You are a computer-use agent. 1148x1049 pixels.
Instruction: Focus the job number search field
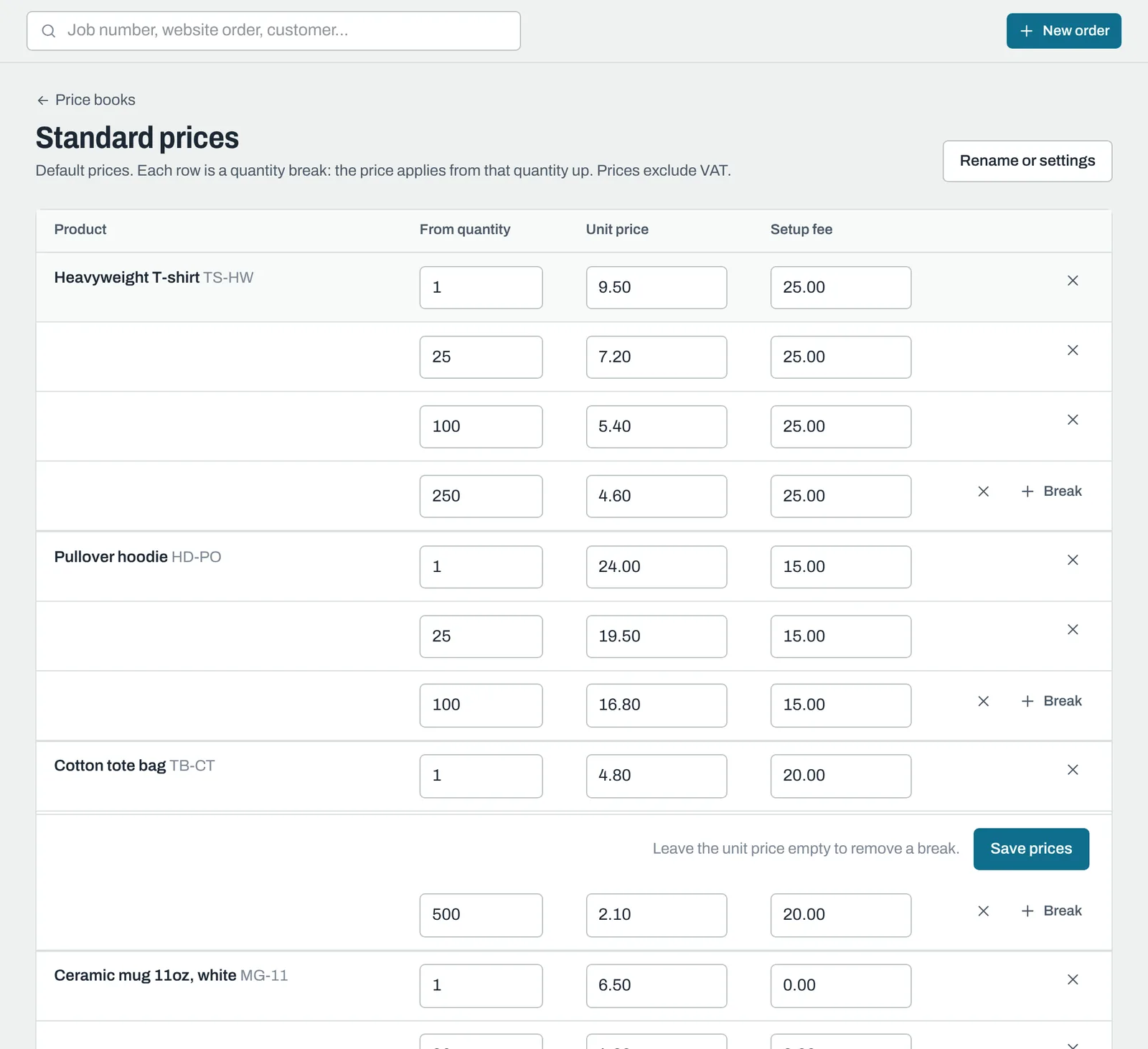coord(273,31)
